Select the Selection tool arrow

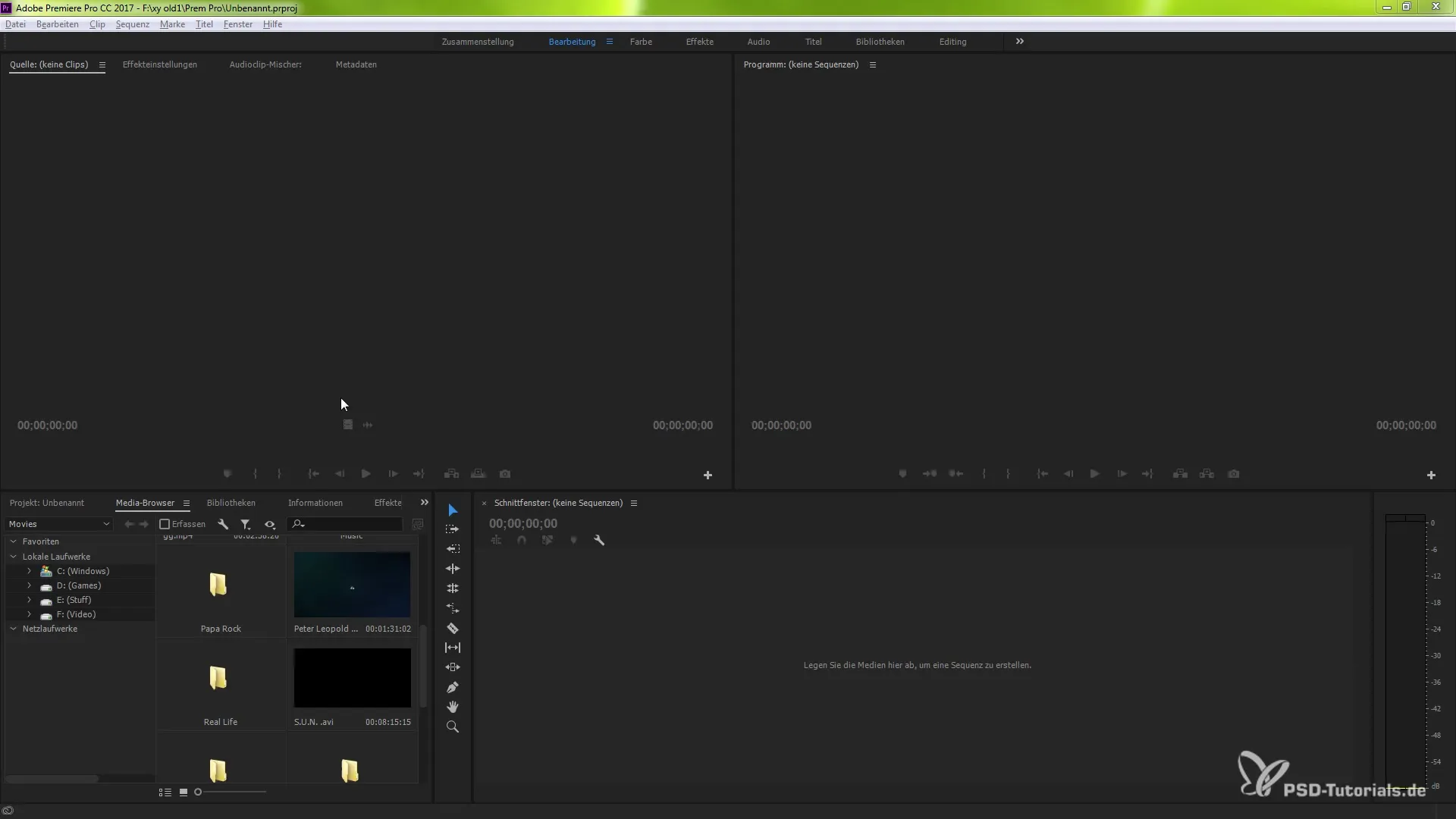453,510
